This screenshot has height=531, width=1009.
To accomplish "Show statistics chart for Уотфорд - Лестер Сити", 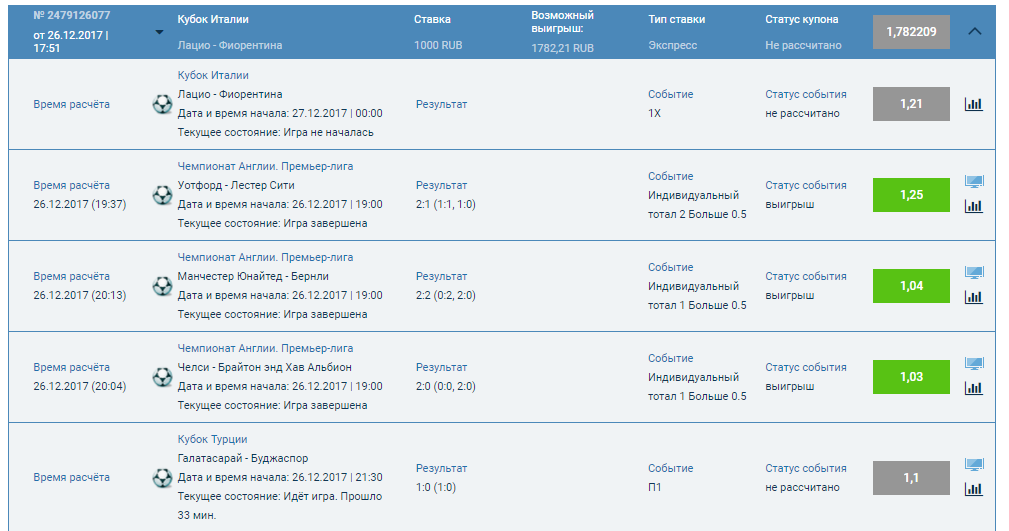I will tap(973, 206).
